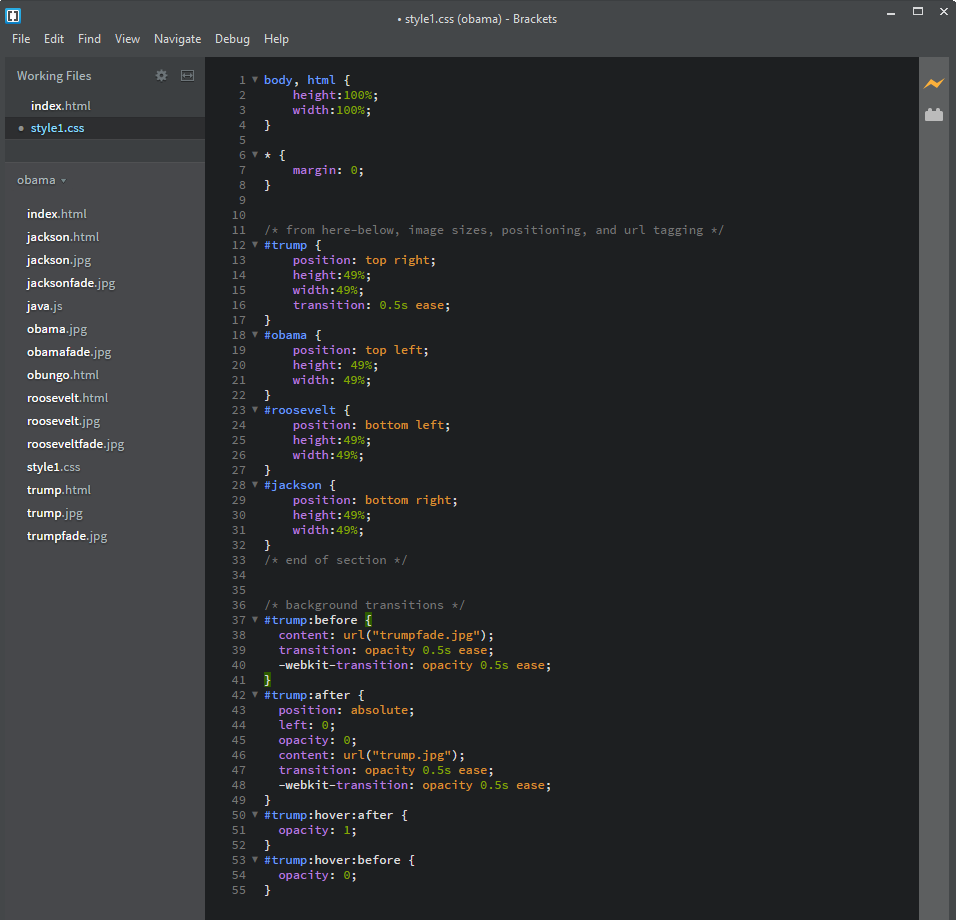The height and width of the screenshot is (920, 956).
Task: Collapse the #trump rule on line 12
Action: tap(255, 244)
